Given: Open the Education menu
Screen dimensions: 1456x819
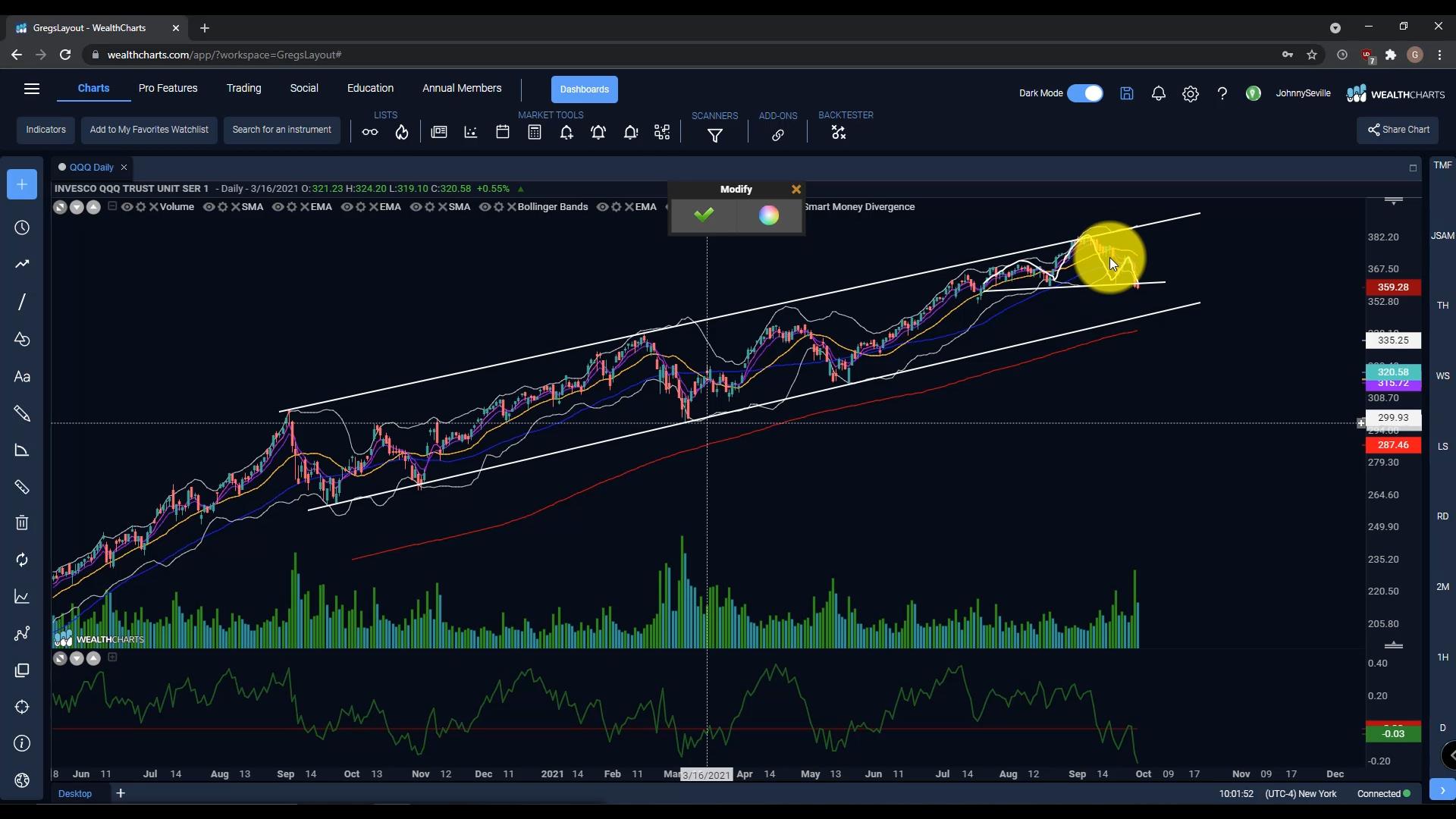Looking at the screenshot, I should pos(370,88).
